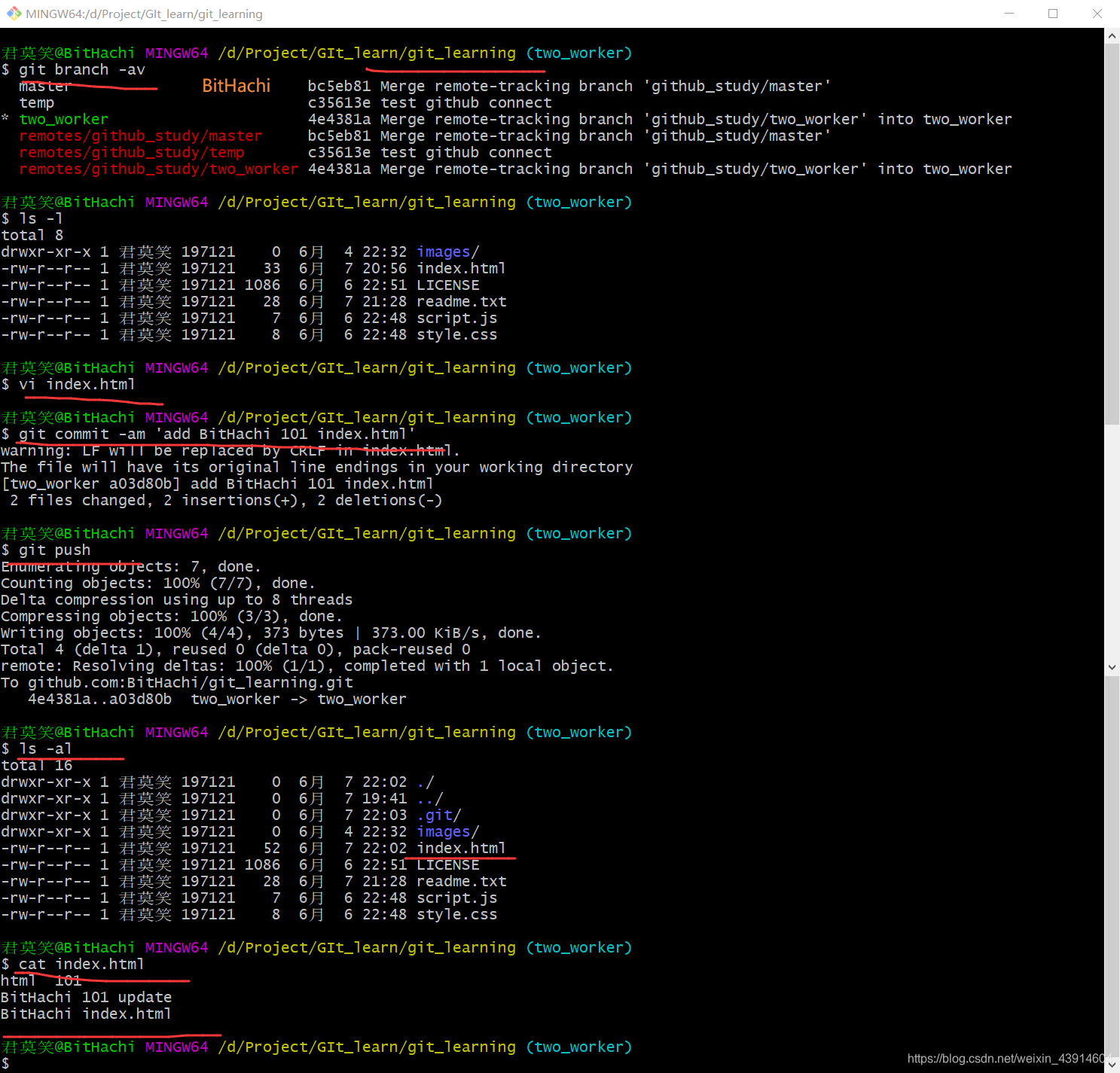
Task: Click the 'BitHachi 101 update' output line
Action: (x=87, y=998)
